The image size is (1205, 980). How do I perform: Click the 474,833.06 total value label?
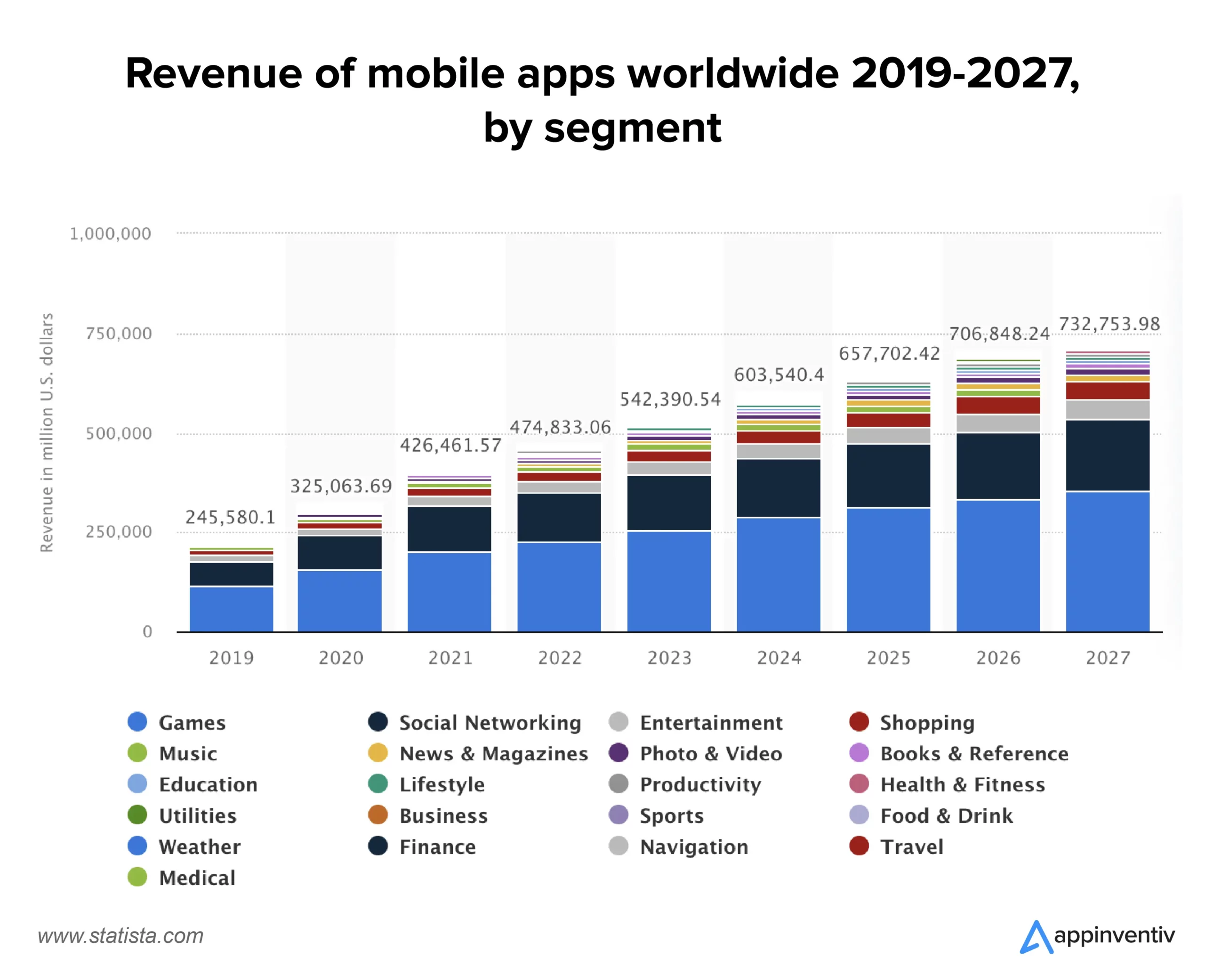(560, 427)
